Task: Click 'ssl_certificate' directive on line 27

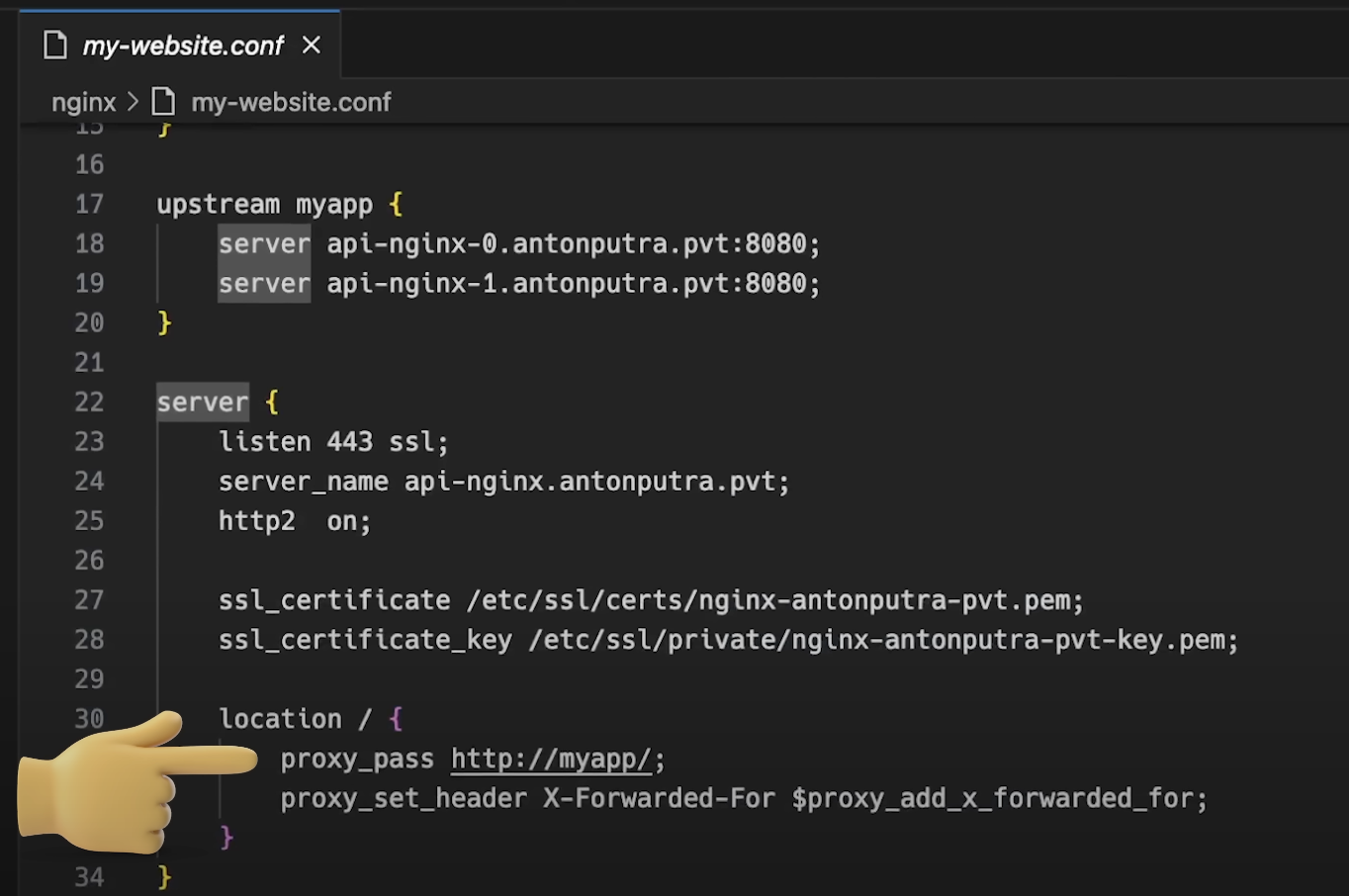Action: click(334, 600)
